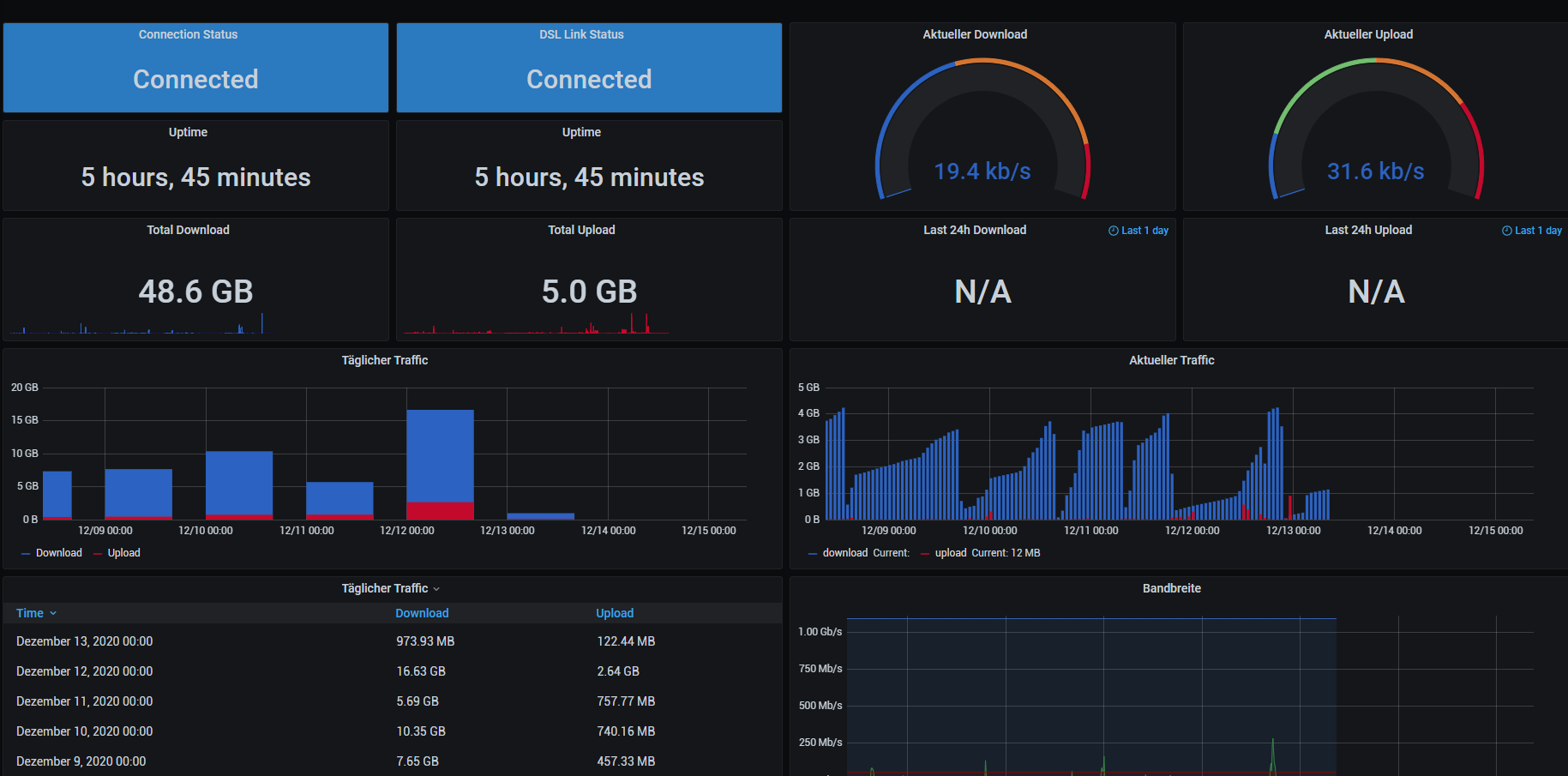The width and height of the screenshot is (1568, 776).
Task: Click the 'Last 1 day' link on Last 24h Upload
Action: click(x=1538, y=231)
